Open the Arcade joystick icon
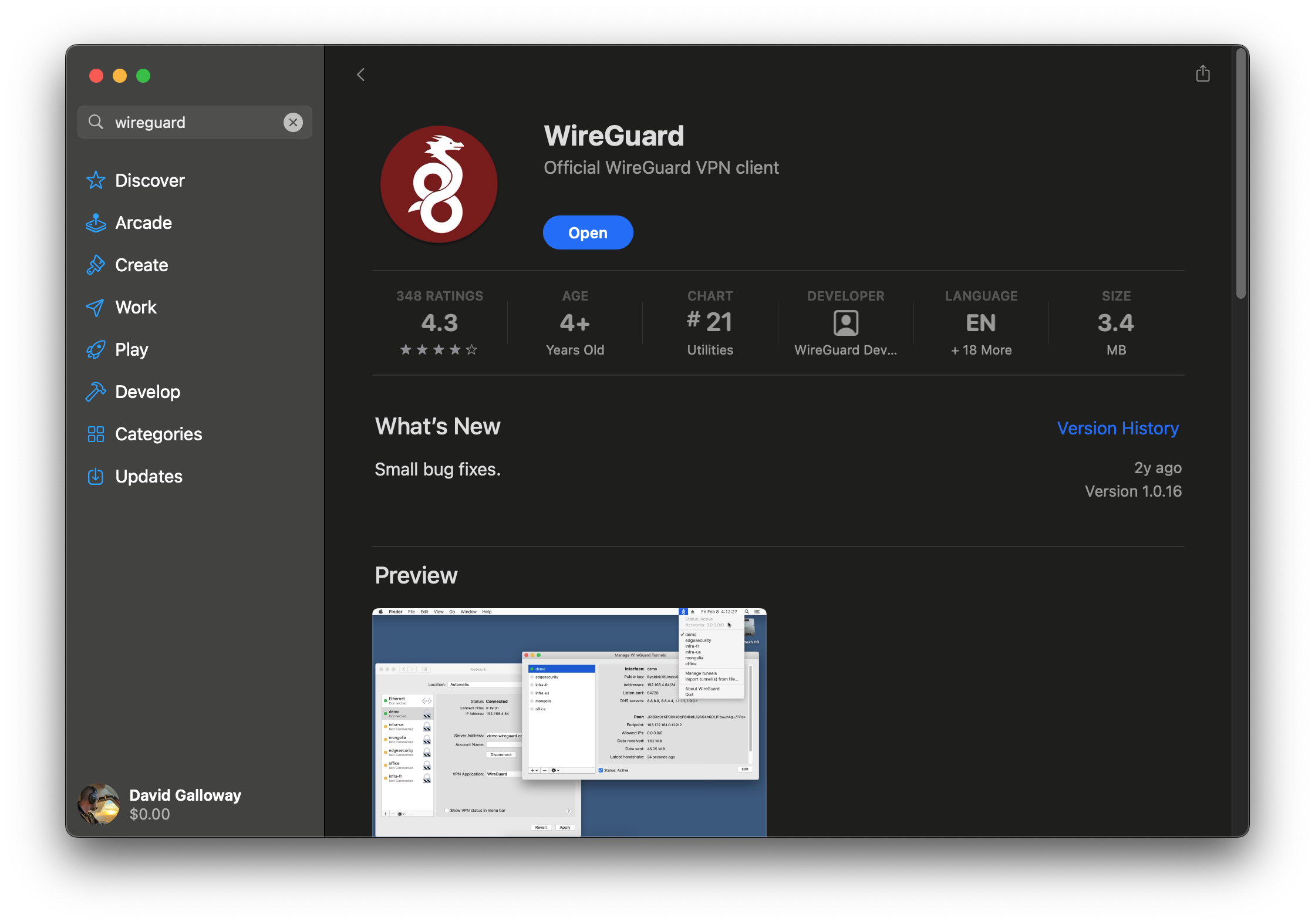The height and width of the screenshot is (924, 1315). click(96, 223)
